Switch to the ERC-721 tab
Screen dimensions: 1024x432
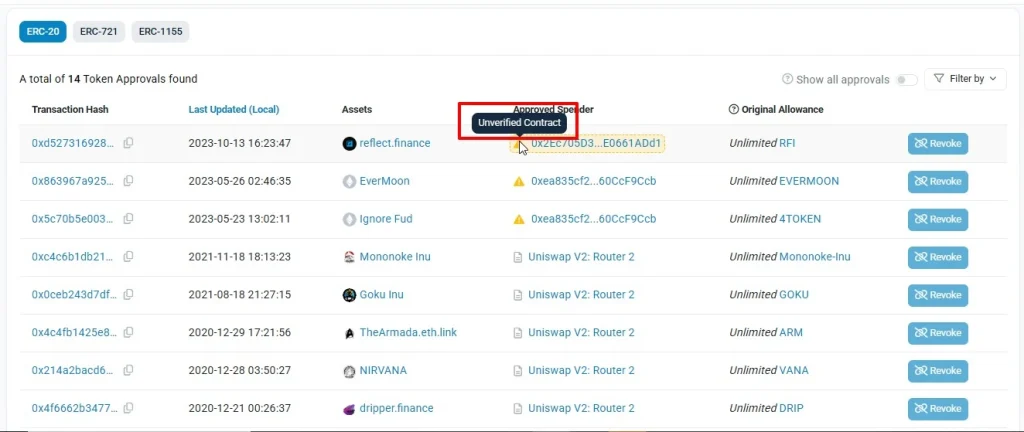coord(99,31)
